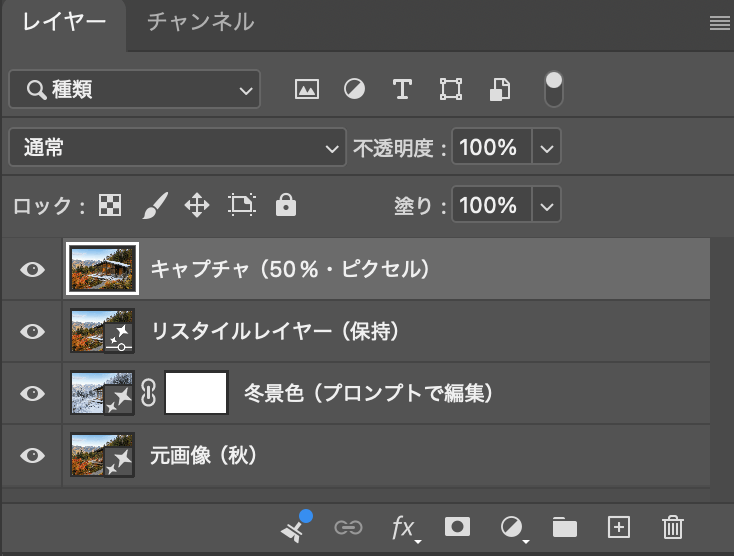Lock transparent pixels checkerboard icon

click(110, 205)
